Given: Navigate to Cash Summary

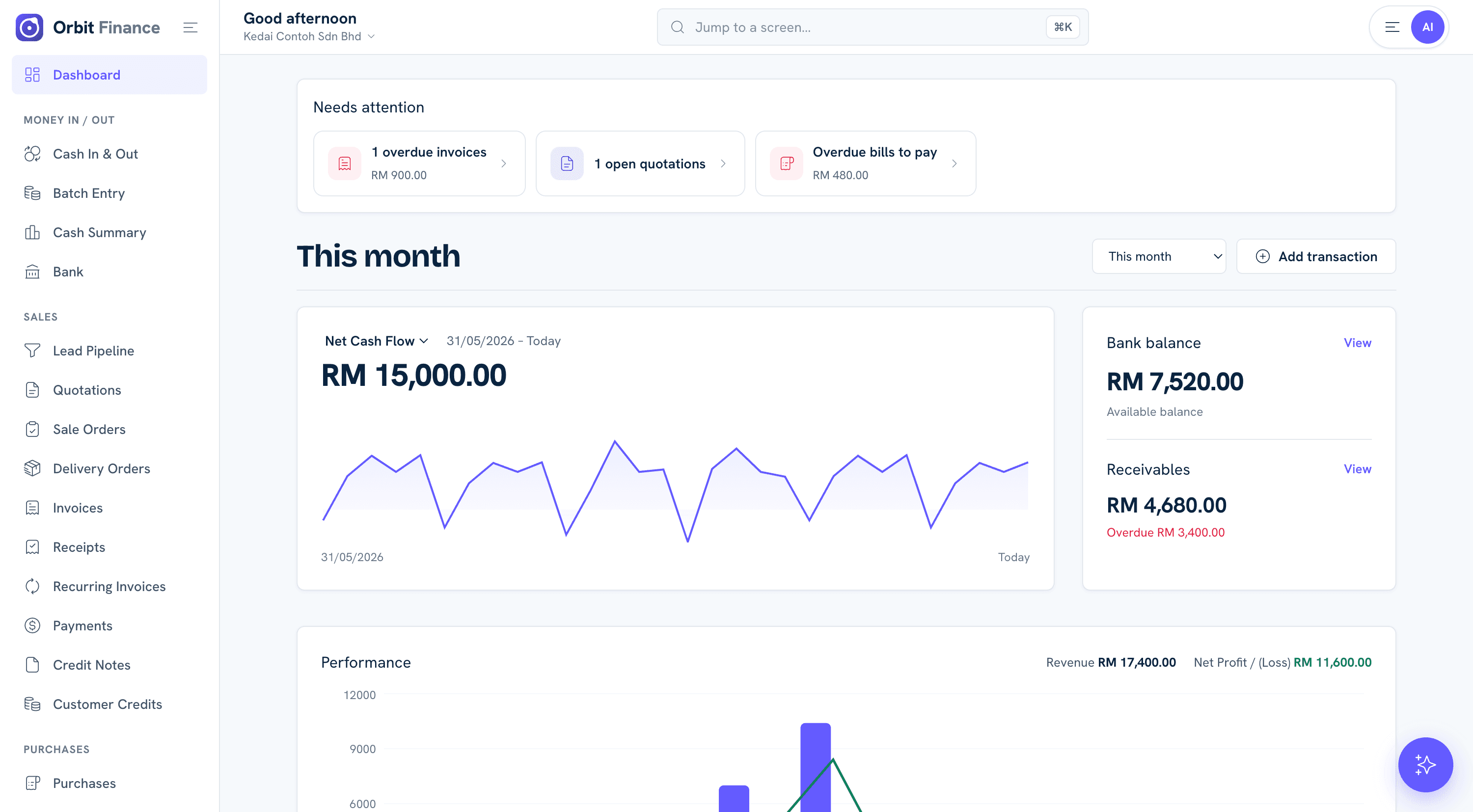Looking at the screenshot, I should click(x=109, y=233).
